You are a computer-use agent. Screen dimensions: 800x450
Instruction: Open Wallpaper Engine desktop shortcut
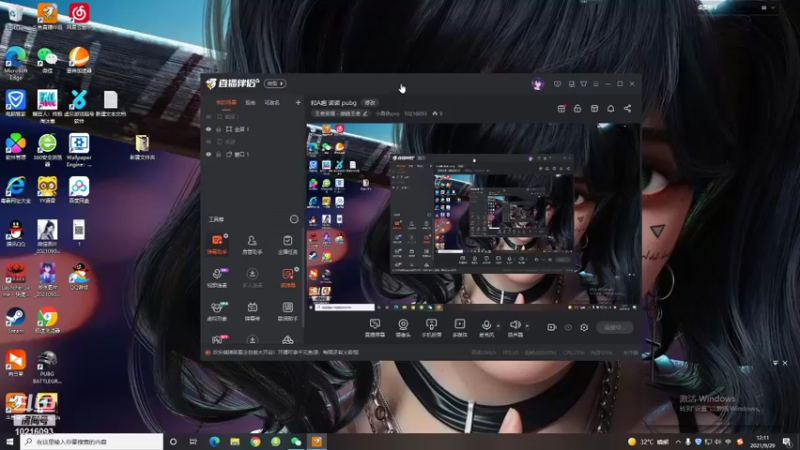click(79, 149)
